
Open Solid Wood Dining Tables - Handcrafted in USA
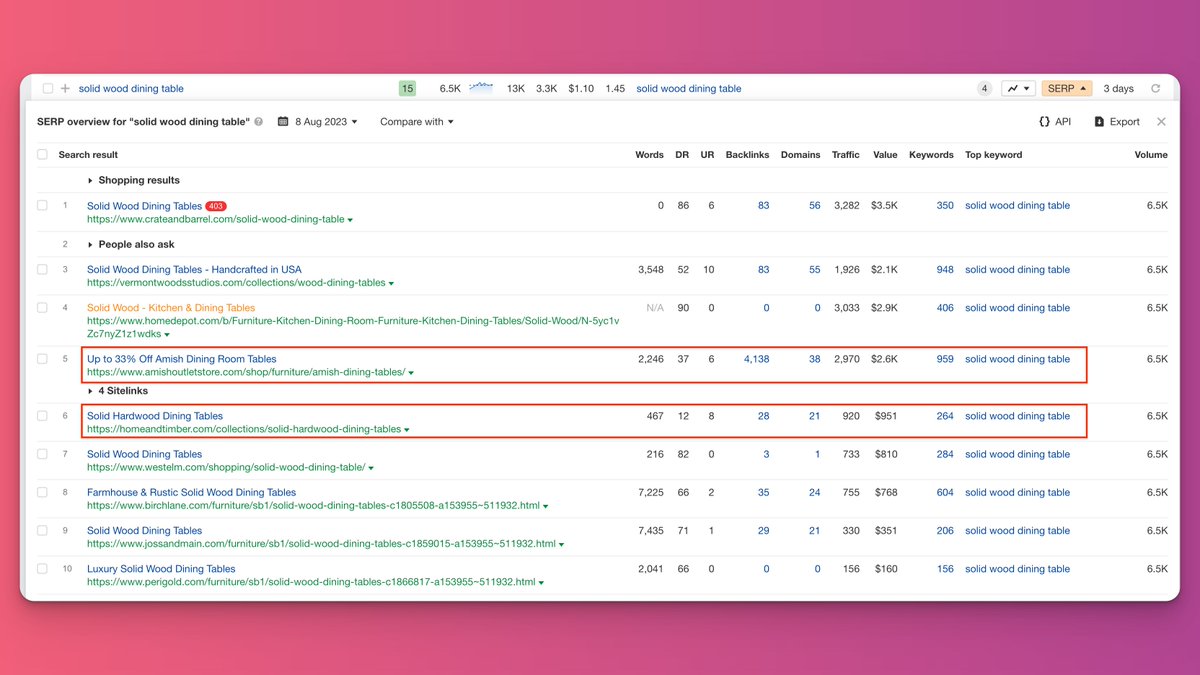(194, 270)
